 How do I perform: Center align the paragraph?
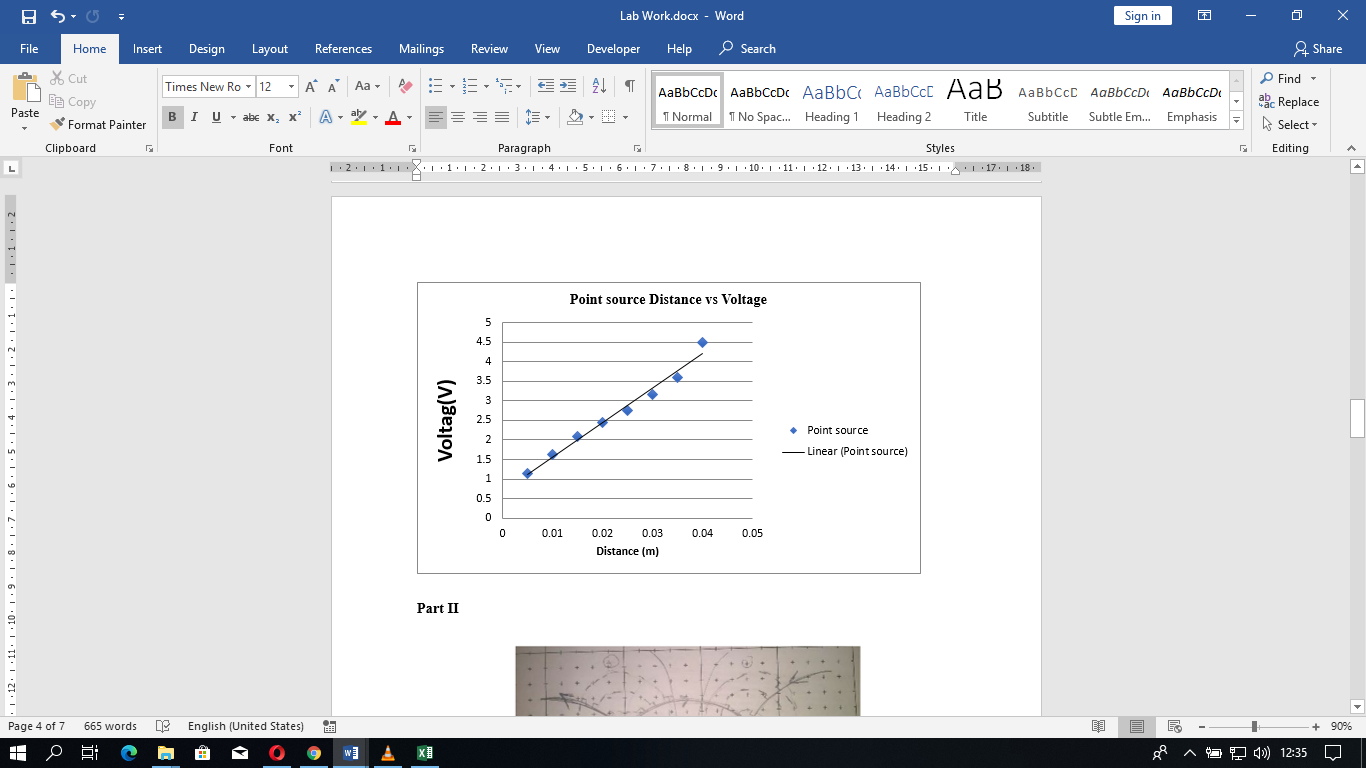point(458,118)
